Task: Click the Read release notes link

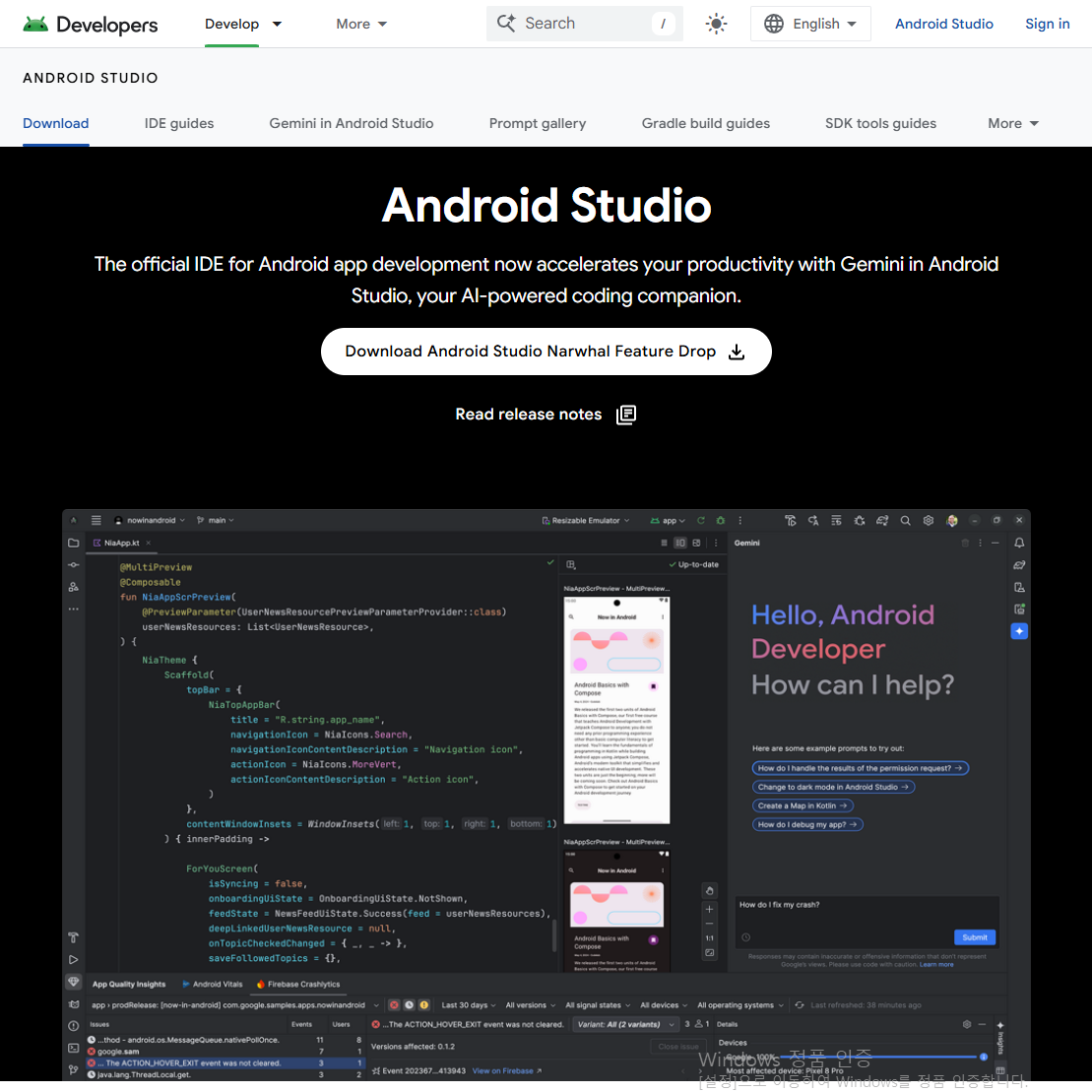Action: click(546, 415)
